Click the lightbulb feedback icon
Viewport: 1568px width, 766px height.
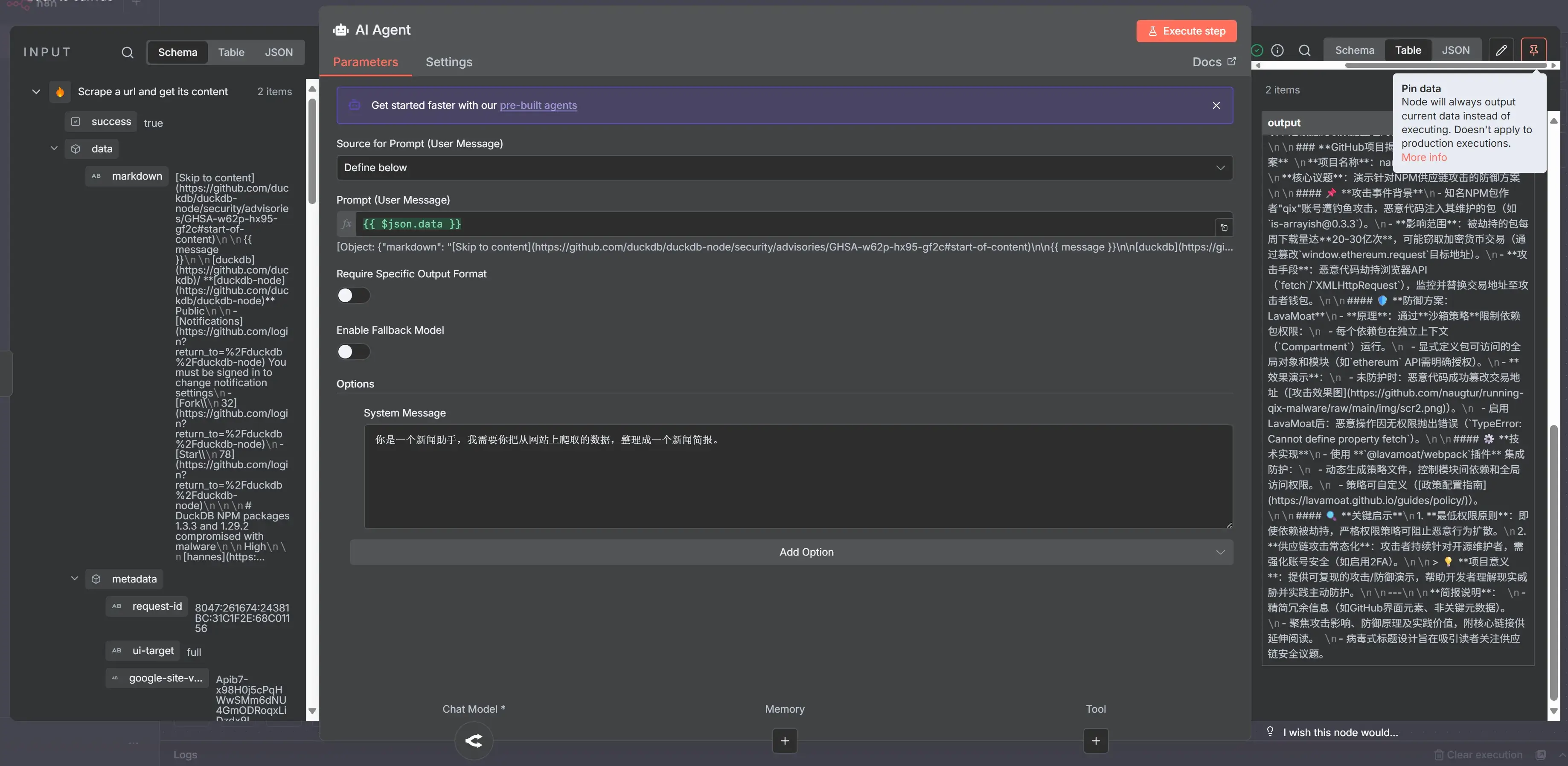pyautogui.click(x=1270, y=731)
